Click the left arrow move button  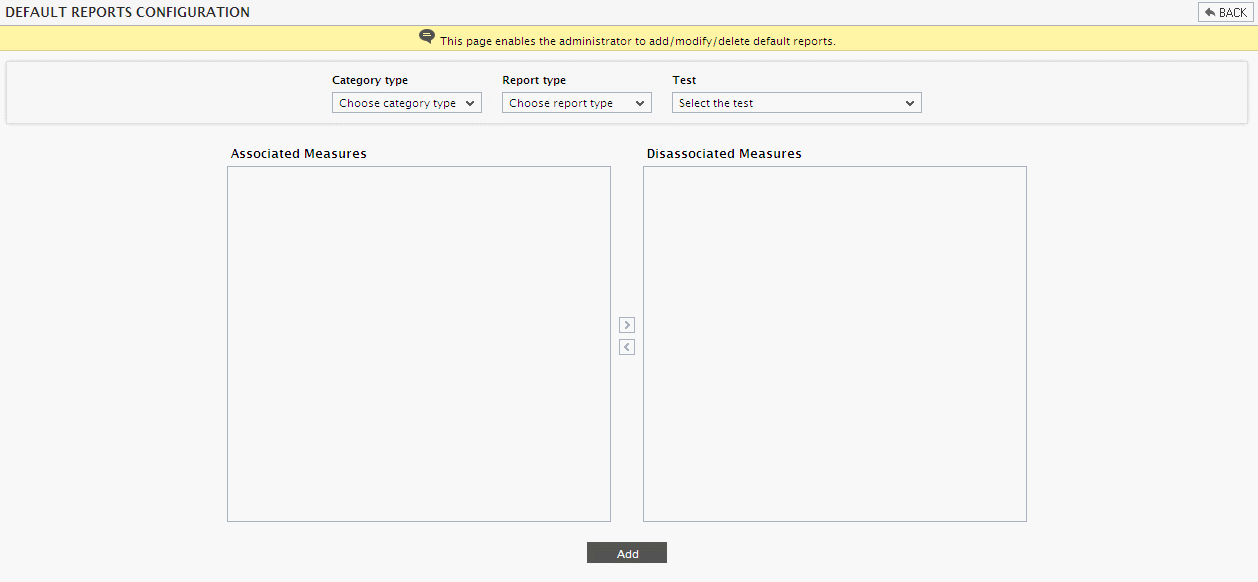point(627,347)
